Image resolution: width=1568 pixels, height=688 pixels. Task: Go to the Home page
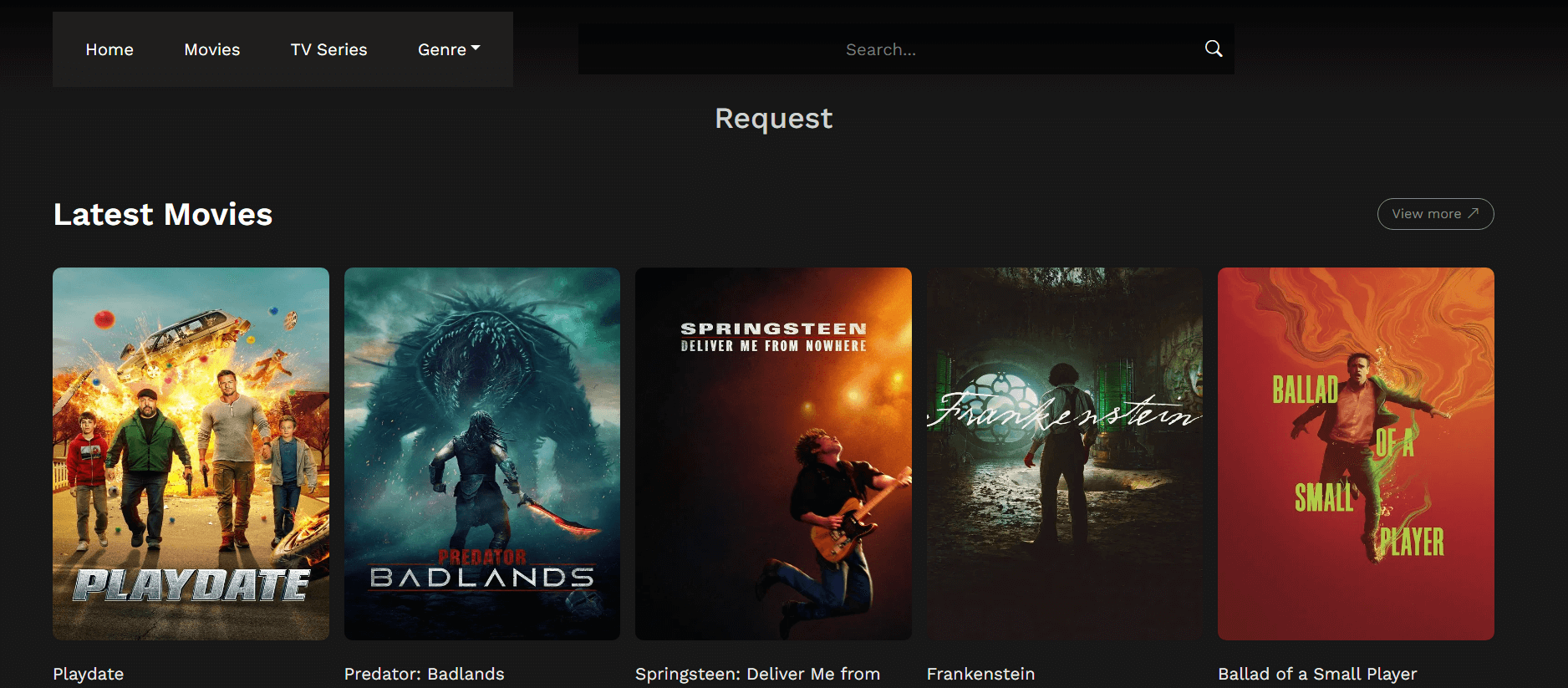pyautogui.click(x=109, y=49)
